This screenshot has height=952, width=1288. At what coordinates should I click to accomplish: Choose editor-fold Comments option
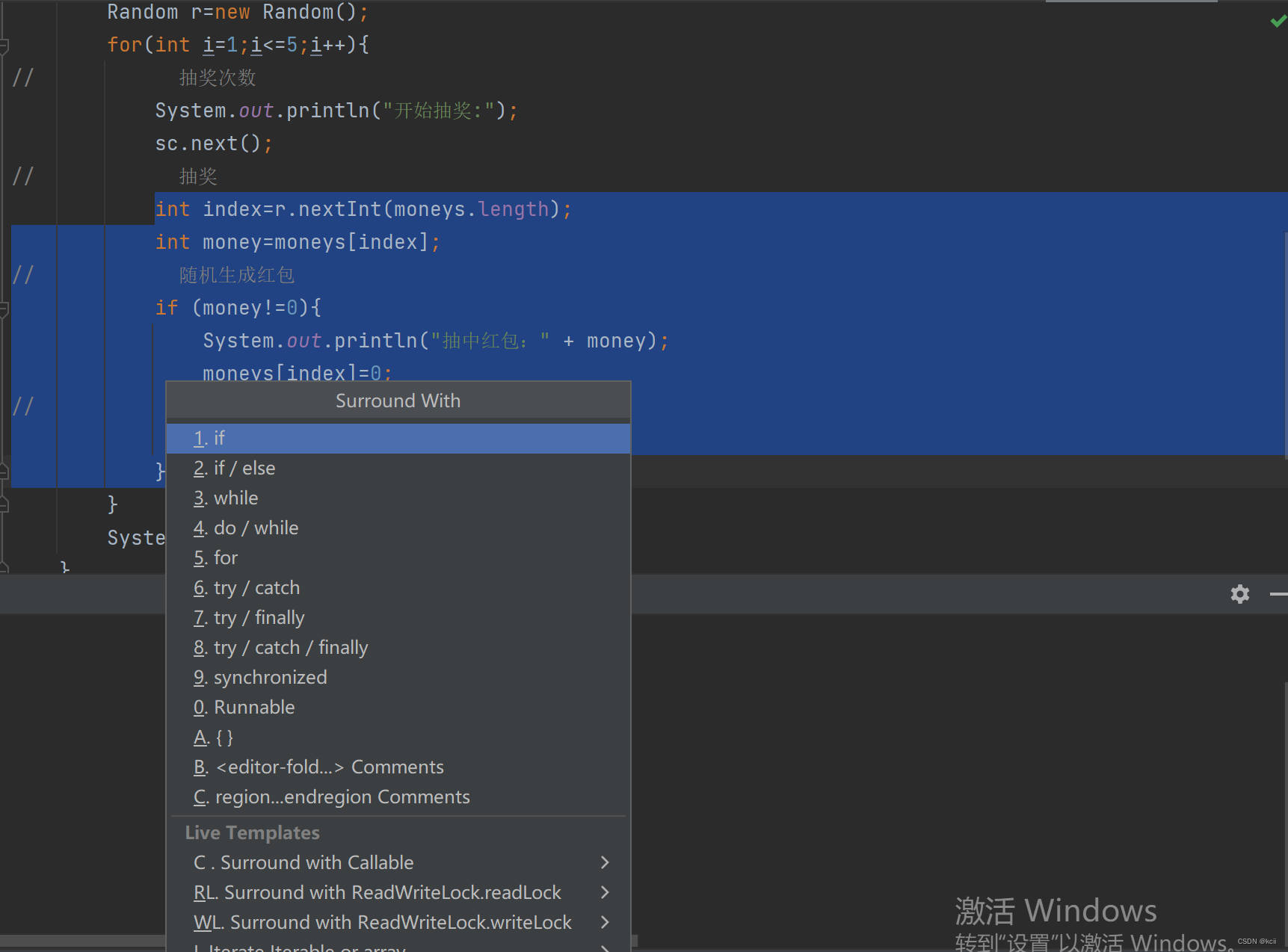click(x=398, y=767)
